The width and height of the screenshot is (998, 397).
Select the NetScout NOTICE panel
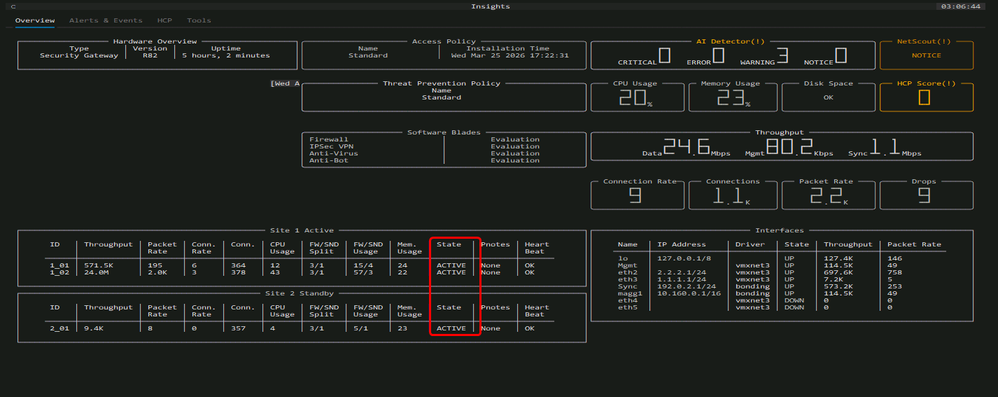point(926,55)
